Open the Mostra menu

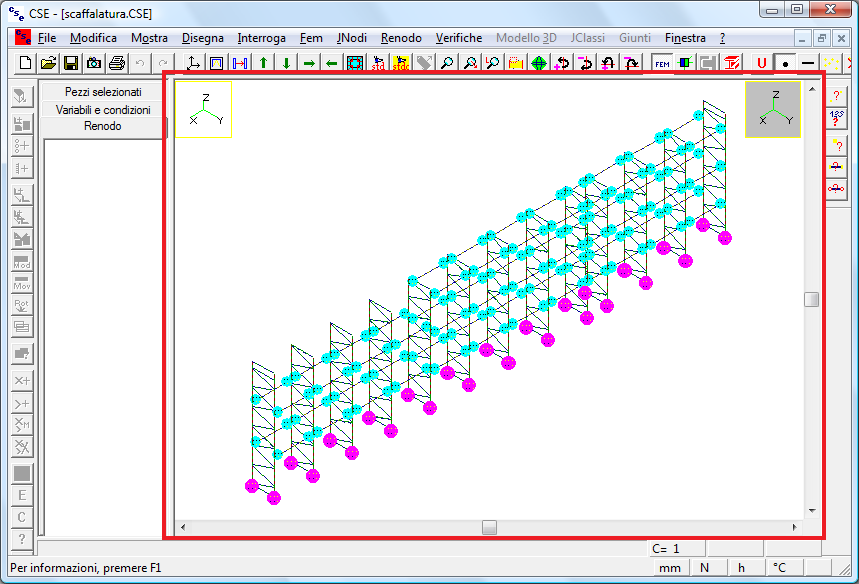149,38
